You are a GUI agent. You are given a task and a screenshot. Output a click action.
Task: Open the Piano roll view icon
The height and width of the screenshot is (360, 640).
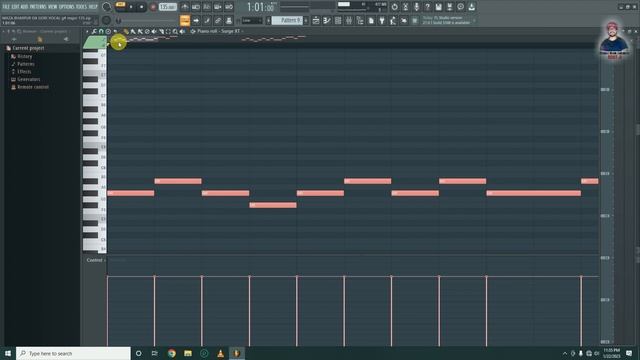pos(327,20)
